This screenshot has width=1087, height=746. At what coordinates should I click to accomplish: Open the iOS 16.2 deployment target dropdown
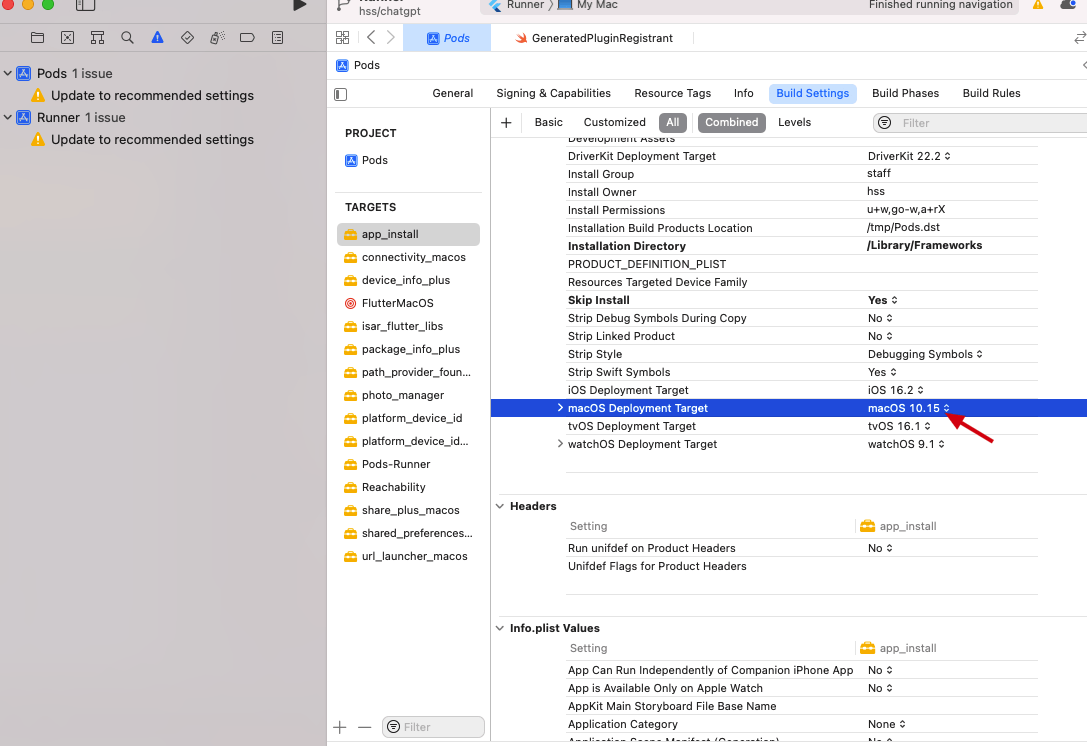coord(896,390)
